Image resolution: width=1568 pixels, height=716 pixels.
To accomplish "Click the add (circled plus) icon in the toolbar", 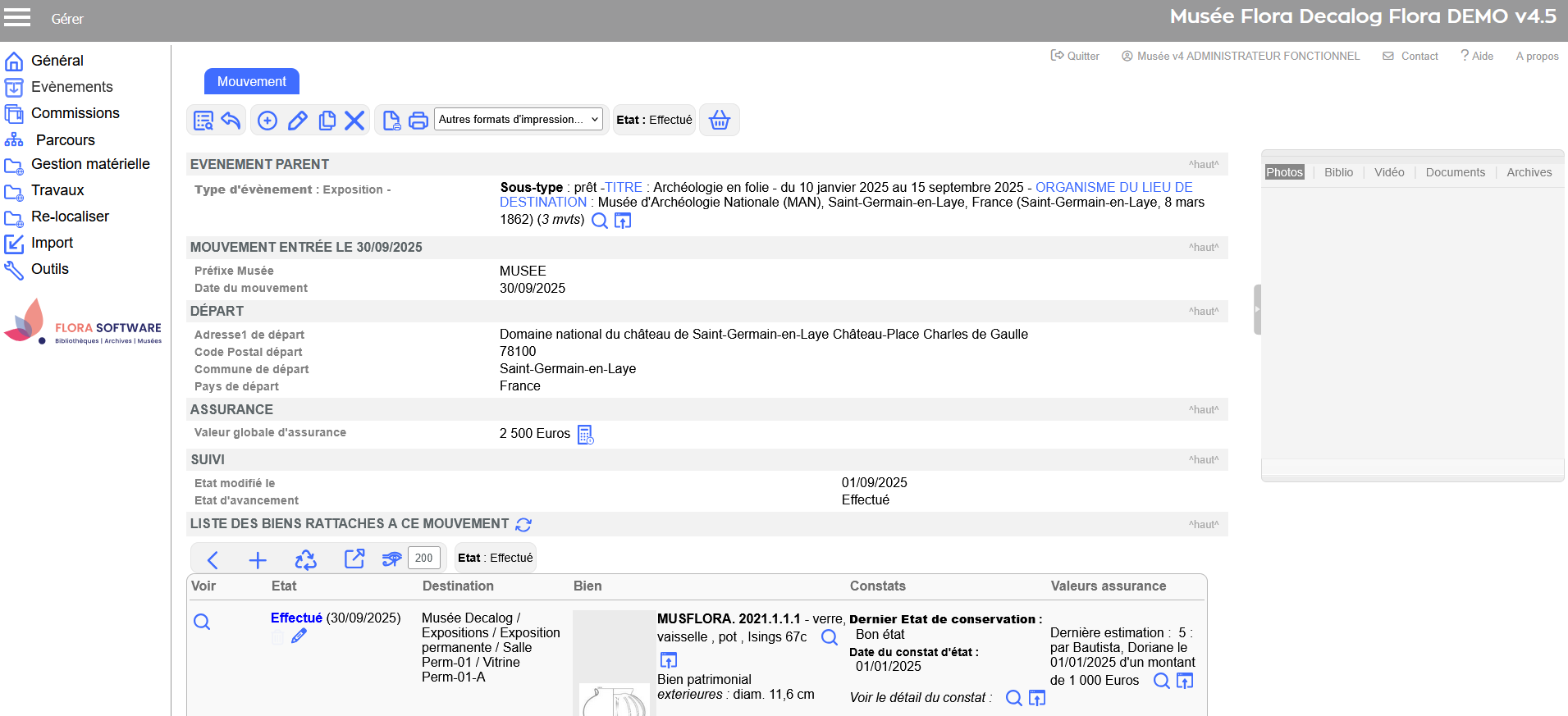I will pyautogui.click(x=267, y=121).
